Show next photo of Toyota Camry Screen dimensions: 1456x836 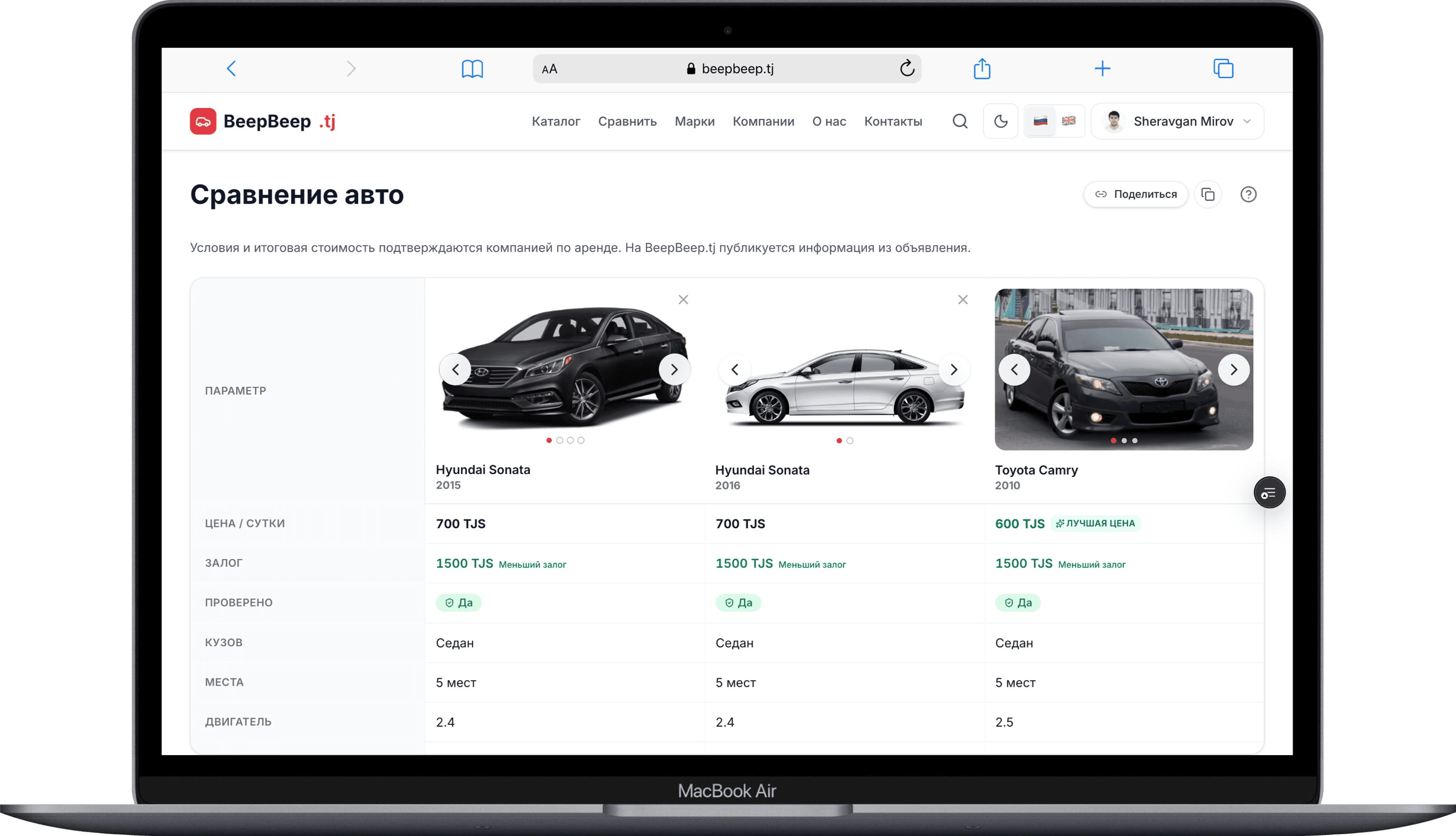coord(1233,369)
